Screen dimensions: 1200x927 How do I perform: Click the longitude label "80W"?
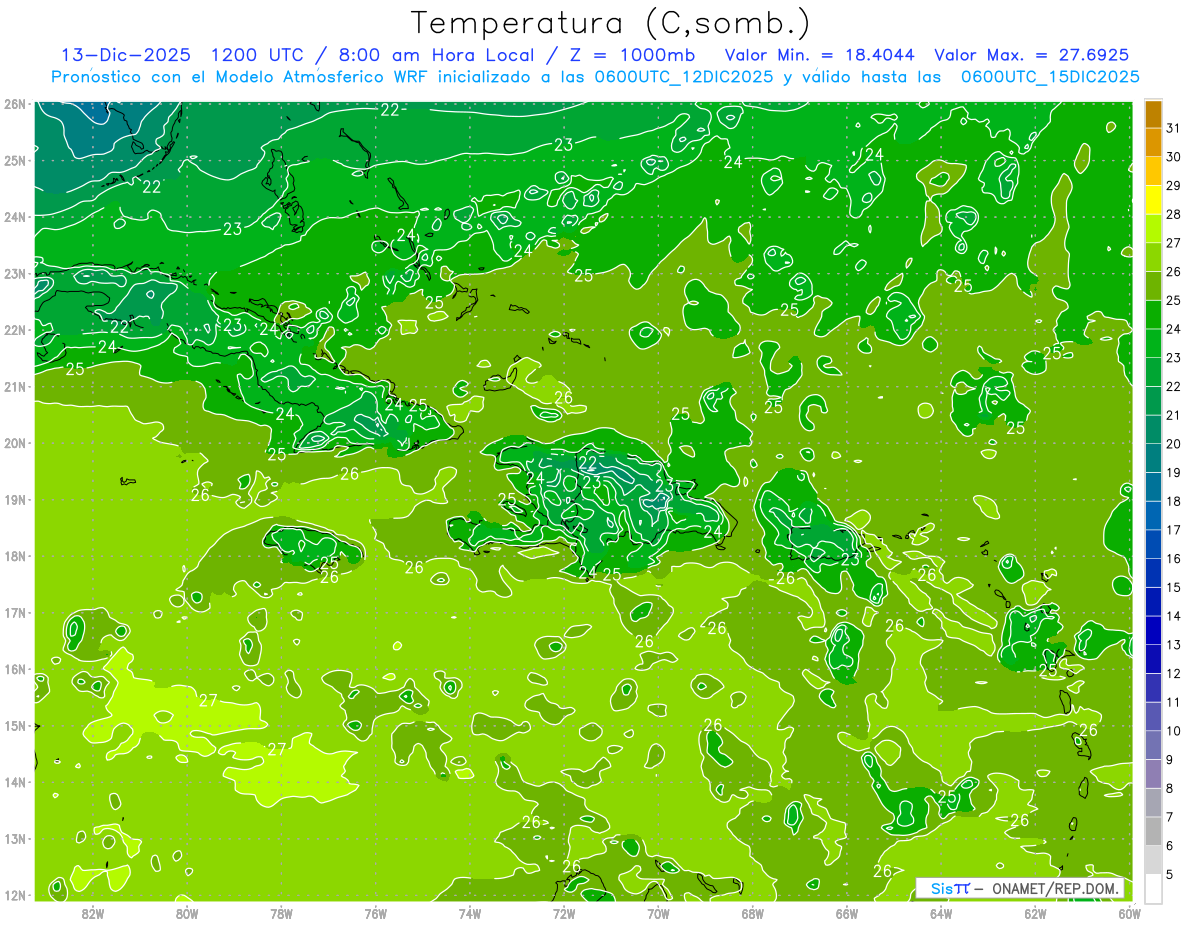pyautogui.click(x=187, y=913)
